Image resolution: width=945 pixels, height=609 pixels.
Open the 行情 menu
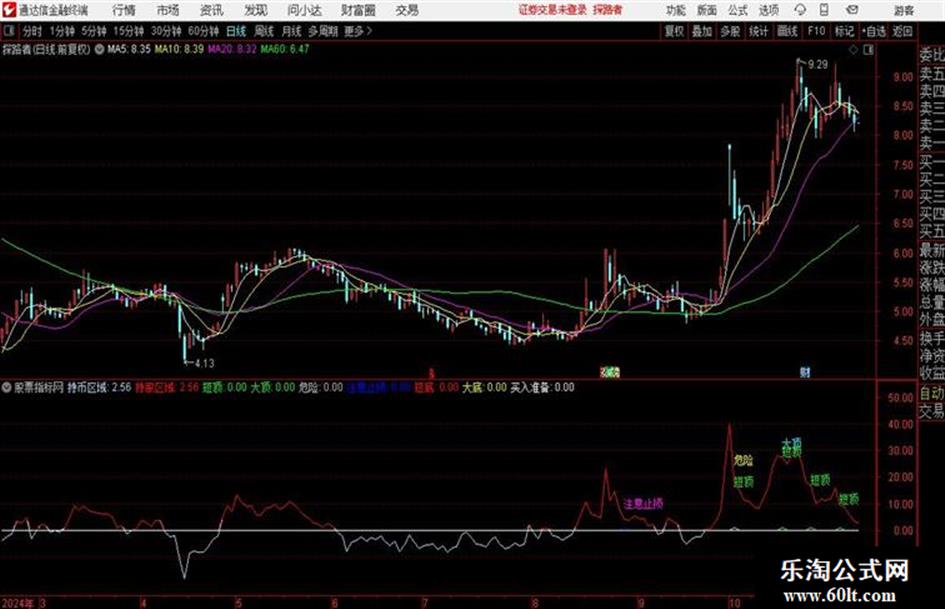pyautogui.click(x=124, y=10)
